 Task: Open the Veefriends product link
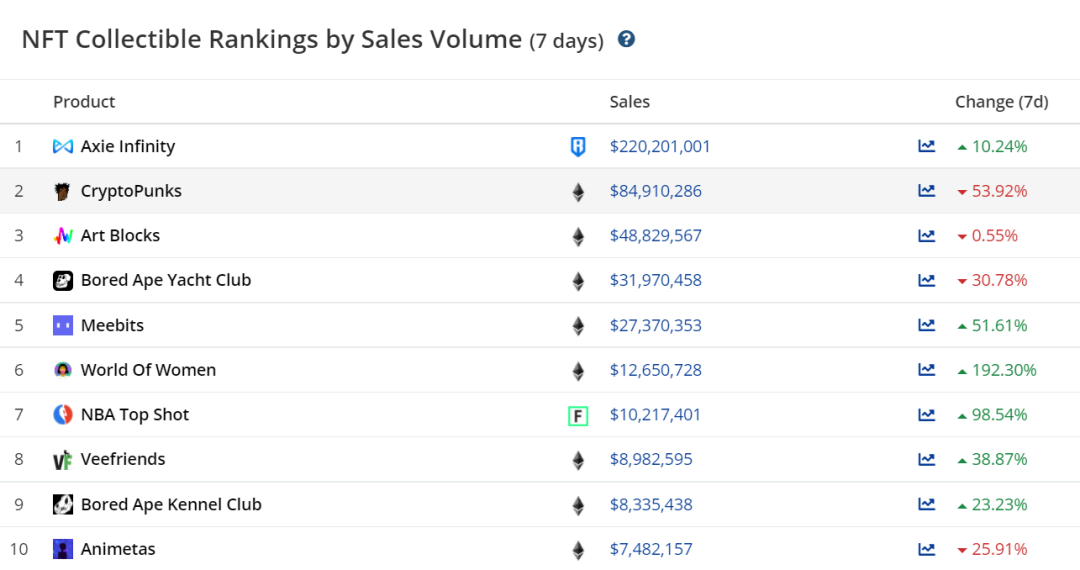[x=123, y=459]
